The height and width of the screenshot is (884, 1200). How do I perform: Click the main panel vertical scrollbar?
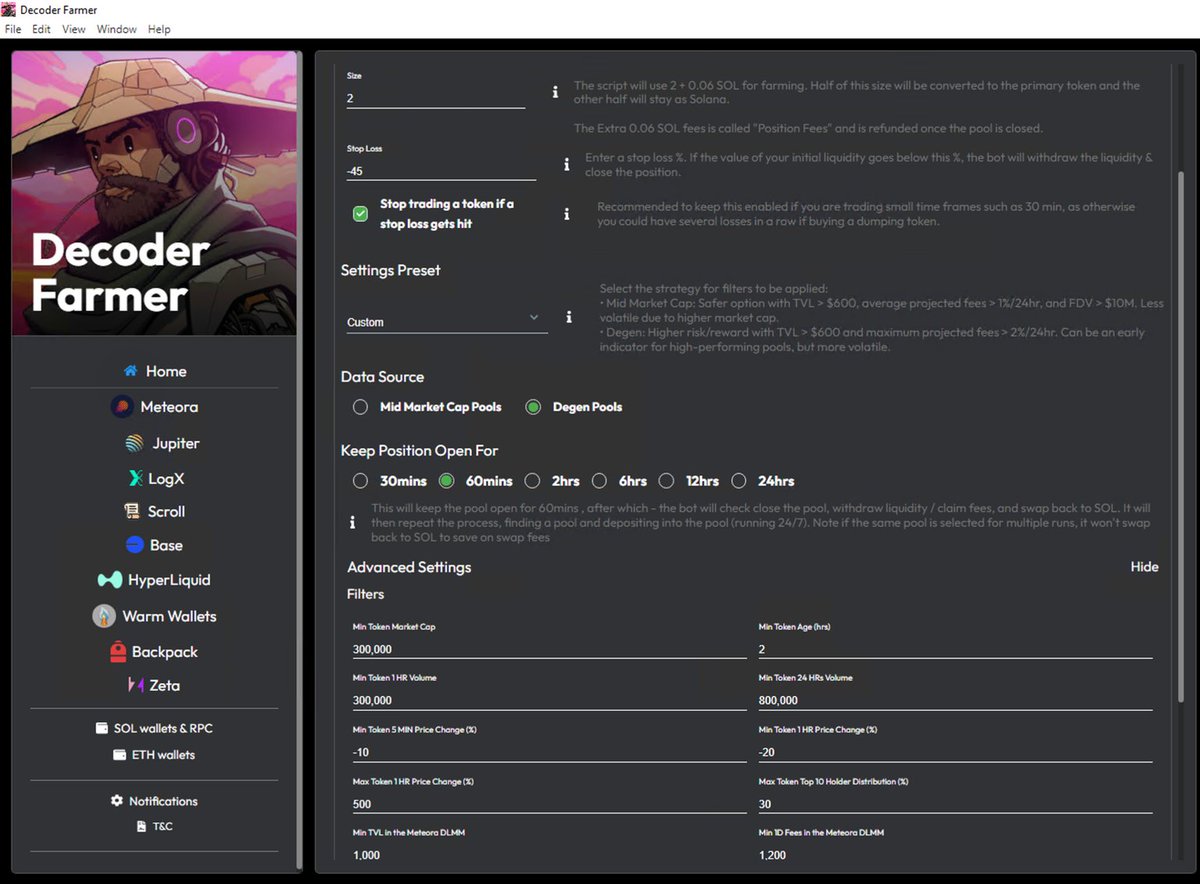click(1180, 436)
